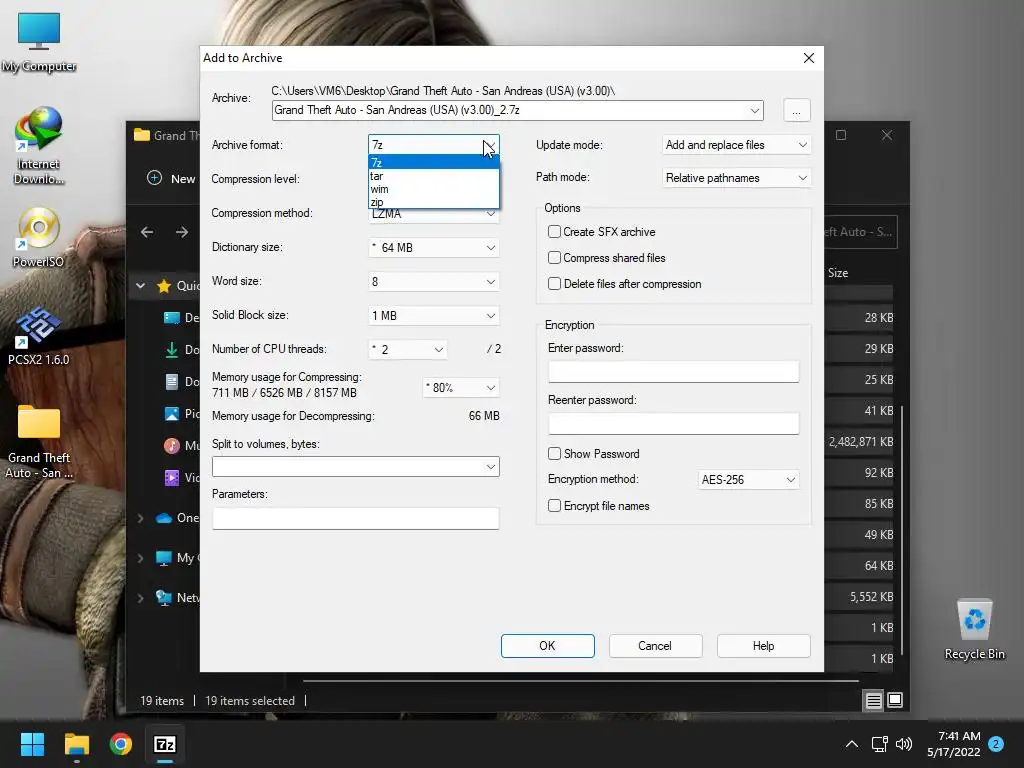Image resolution: width=1024 pixels, height=768 pixels.
Task: Click the Enter password field
Action: click(673, 372)
